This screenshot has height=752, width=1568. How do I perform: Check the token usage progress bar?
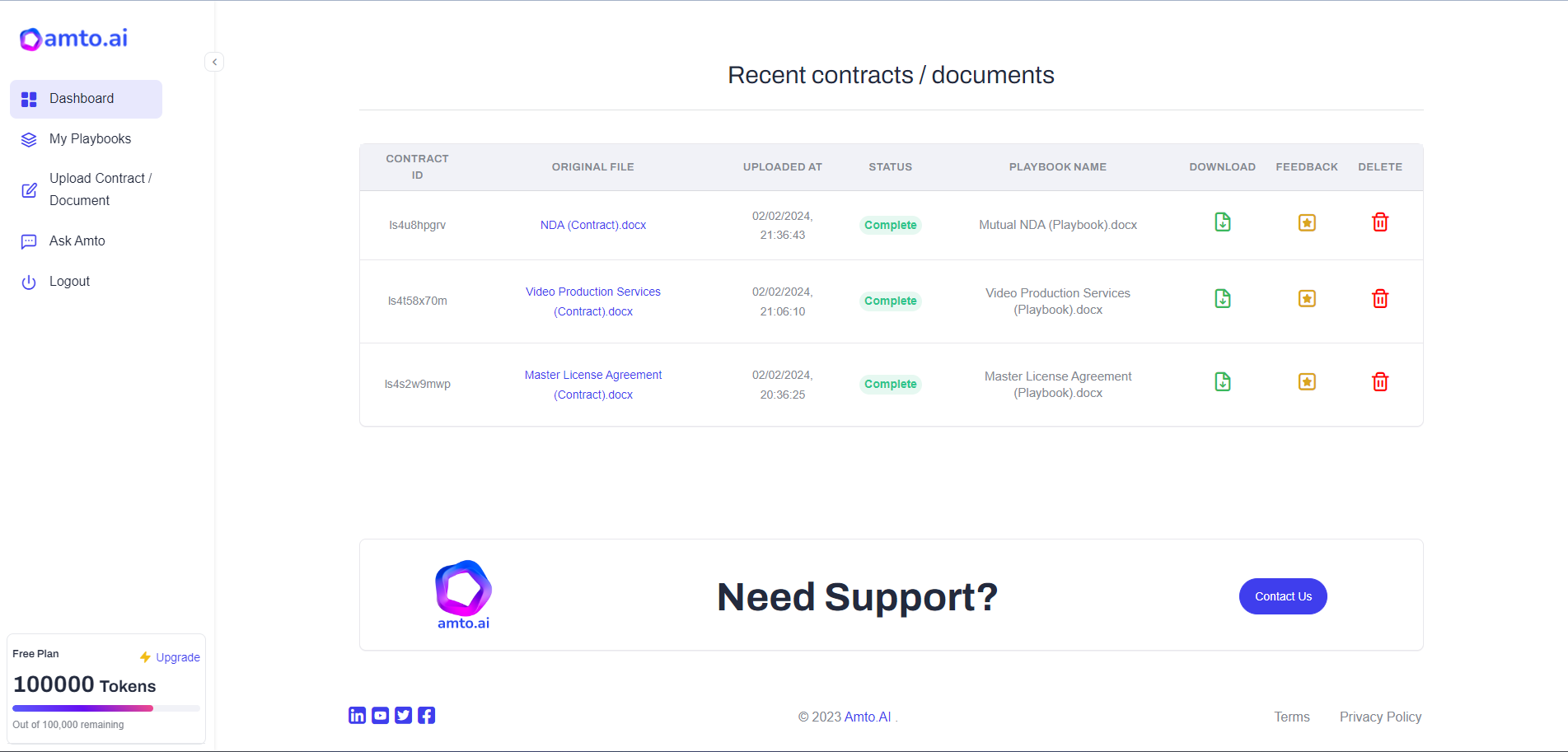pyautogui.click(x=105, y=708)
